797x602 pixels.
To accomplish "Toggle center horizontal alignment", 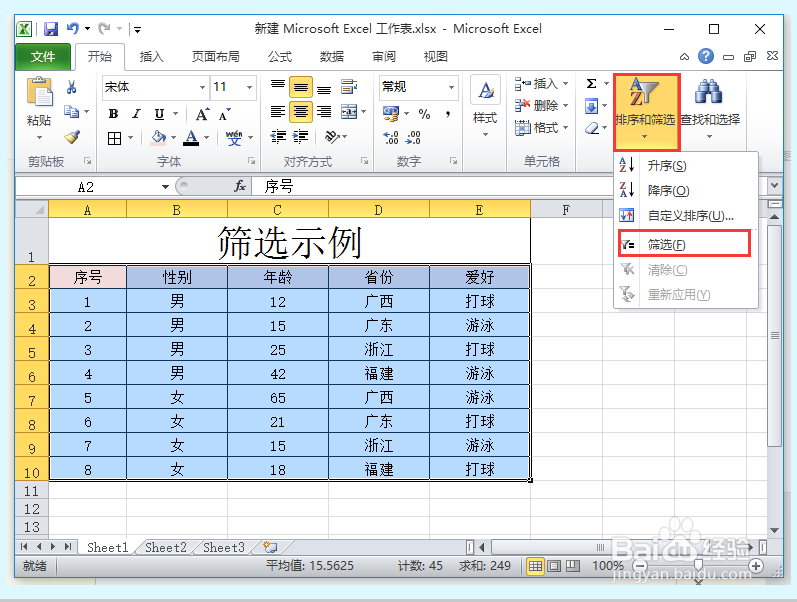I will [x=301, y=112].
